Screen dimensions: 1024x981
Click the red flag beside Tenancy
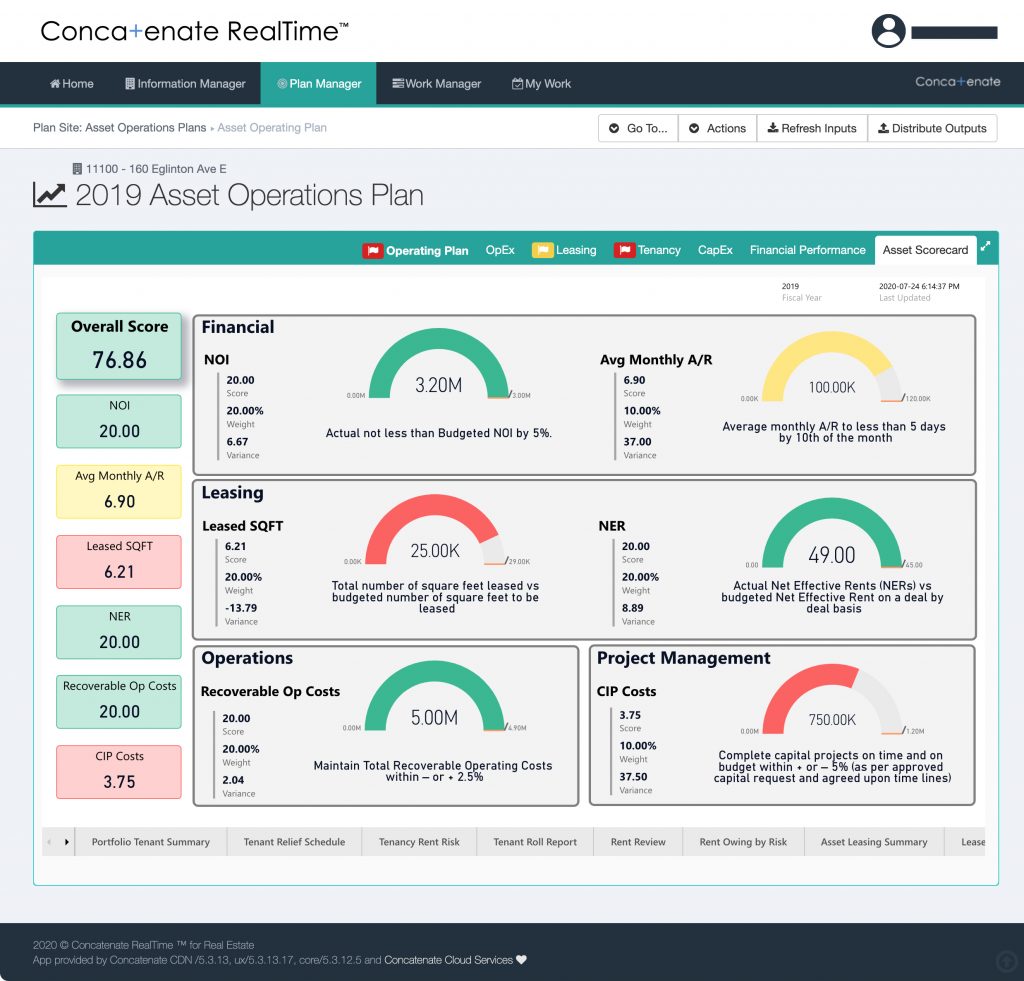pyautogui.click(x=624, y=250)
